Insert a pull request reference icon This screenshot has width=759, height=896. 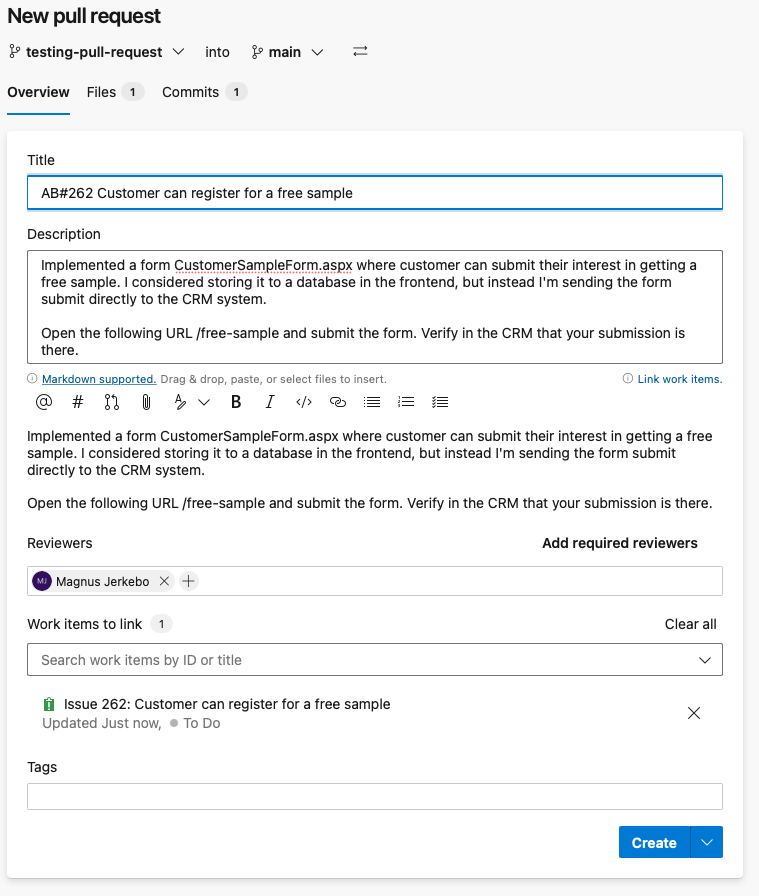click(112, 402)
